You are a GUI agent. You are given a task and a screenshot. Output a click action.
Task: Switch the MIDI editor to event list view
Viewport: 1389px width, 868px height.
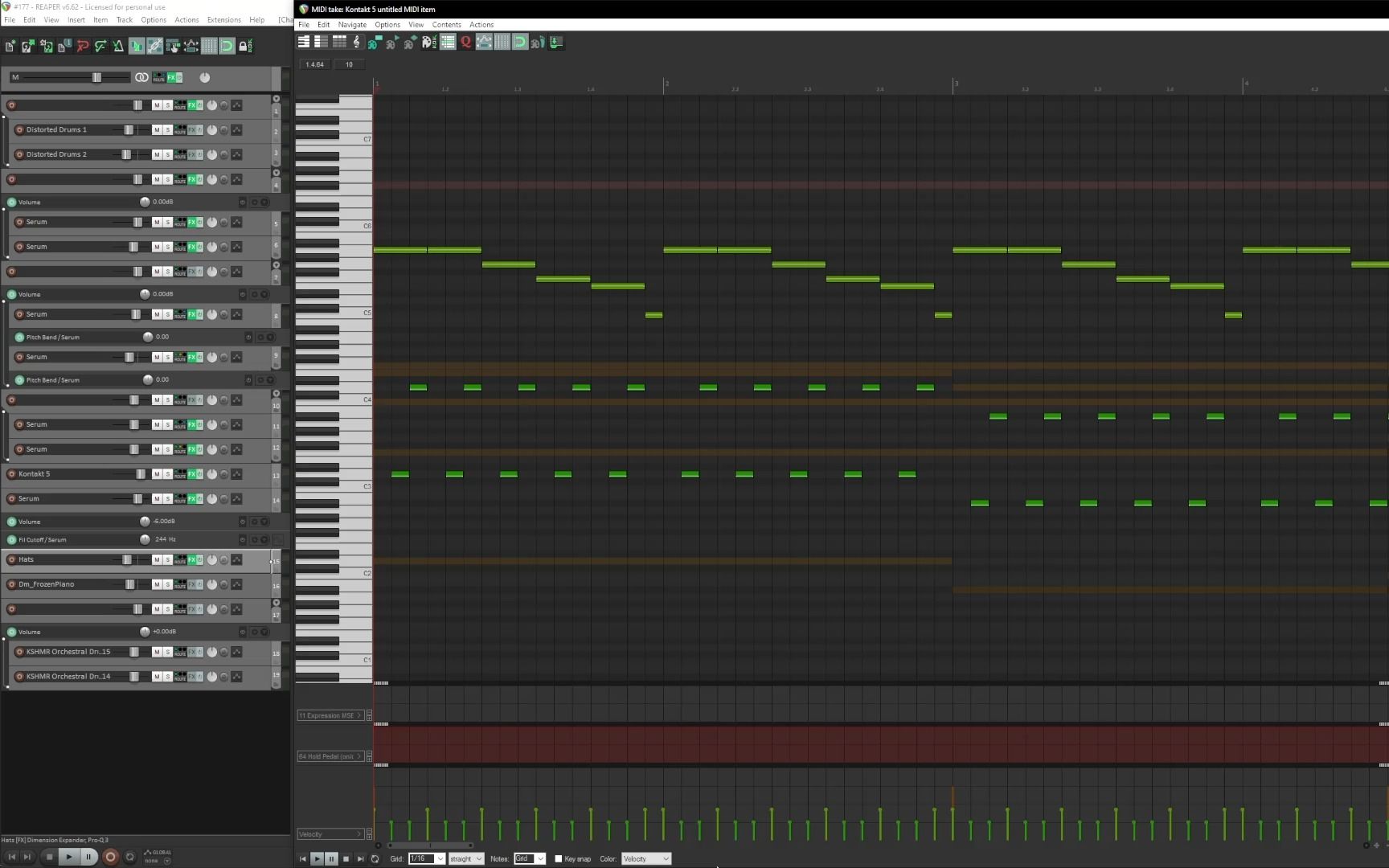339,42
